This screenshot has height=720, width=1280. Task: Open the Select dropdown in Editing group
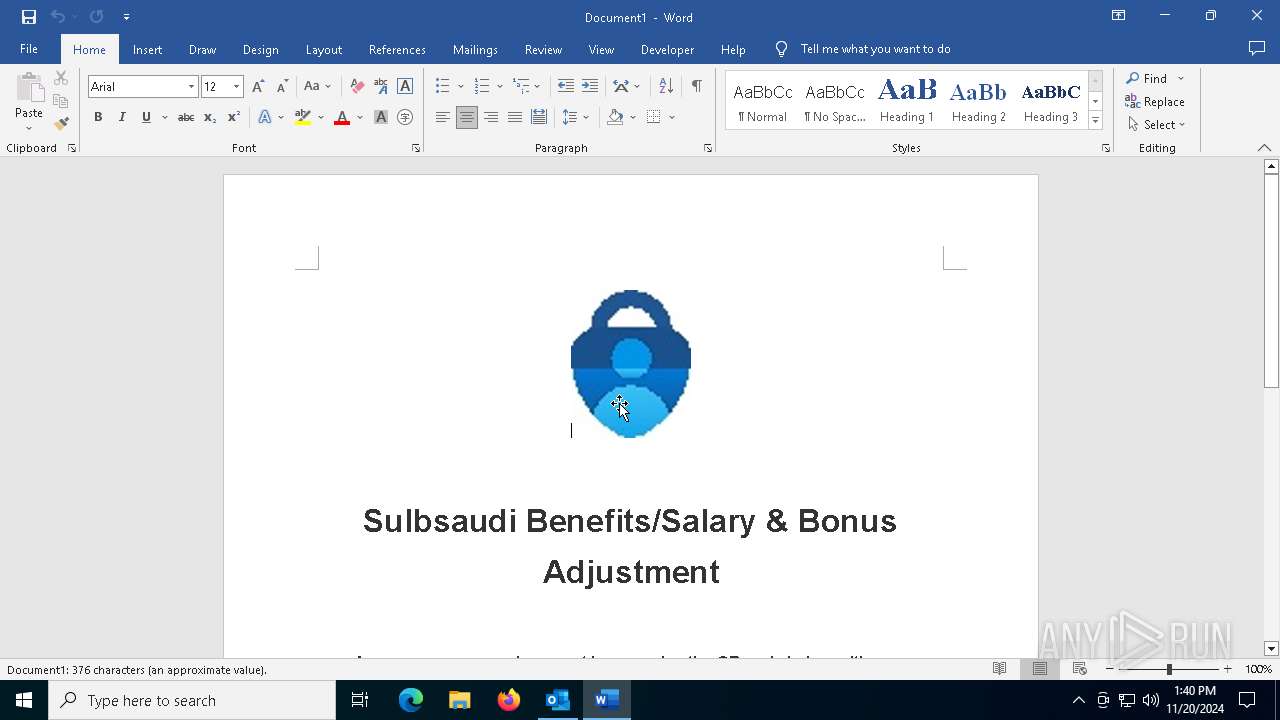tap(1156, 124)
